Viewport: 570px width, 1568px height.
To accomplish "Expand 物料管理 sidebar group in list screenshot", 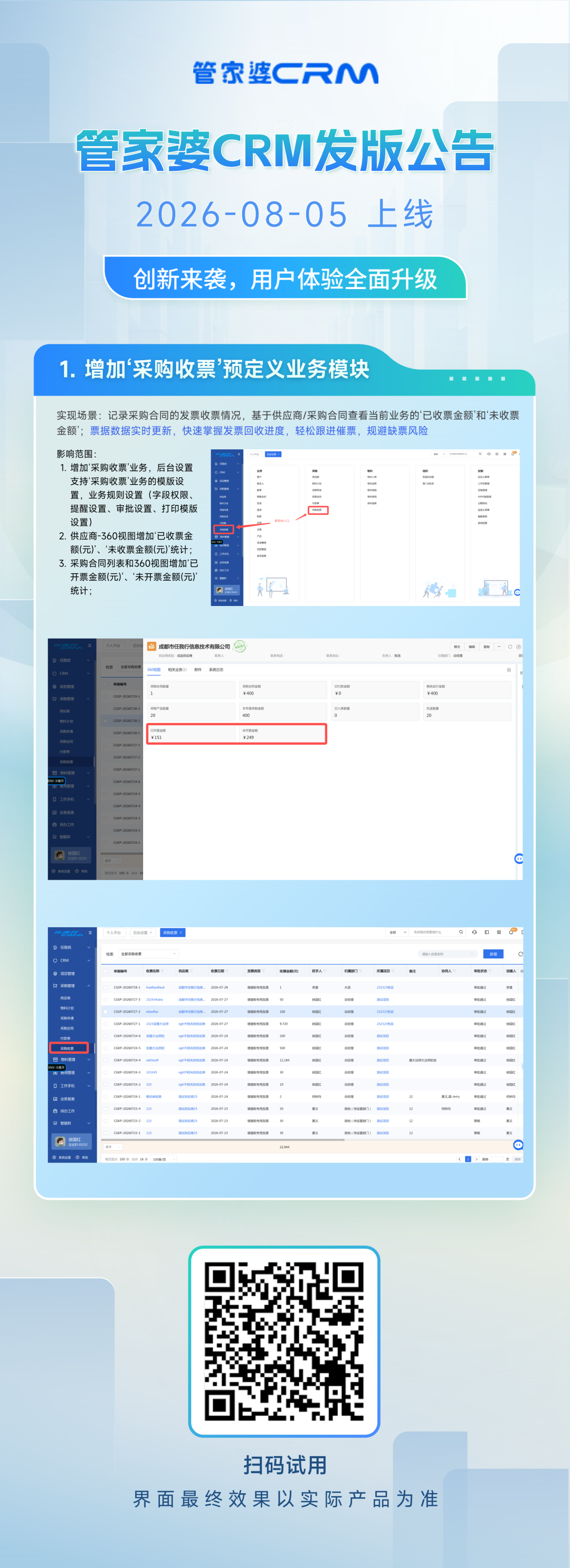I will (89, 1060).
